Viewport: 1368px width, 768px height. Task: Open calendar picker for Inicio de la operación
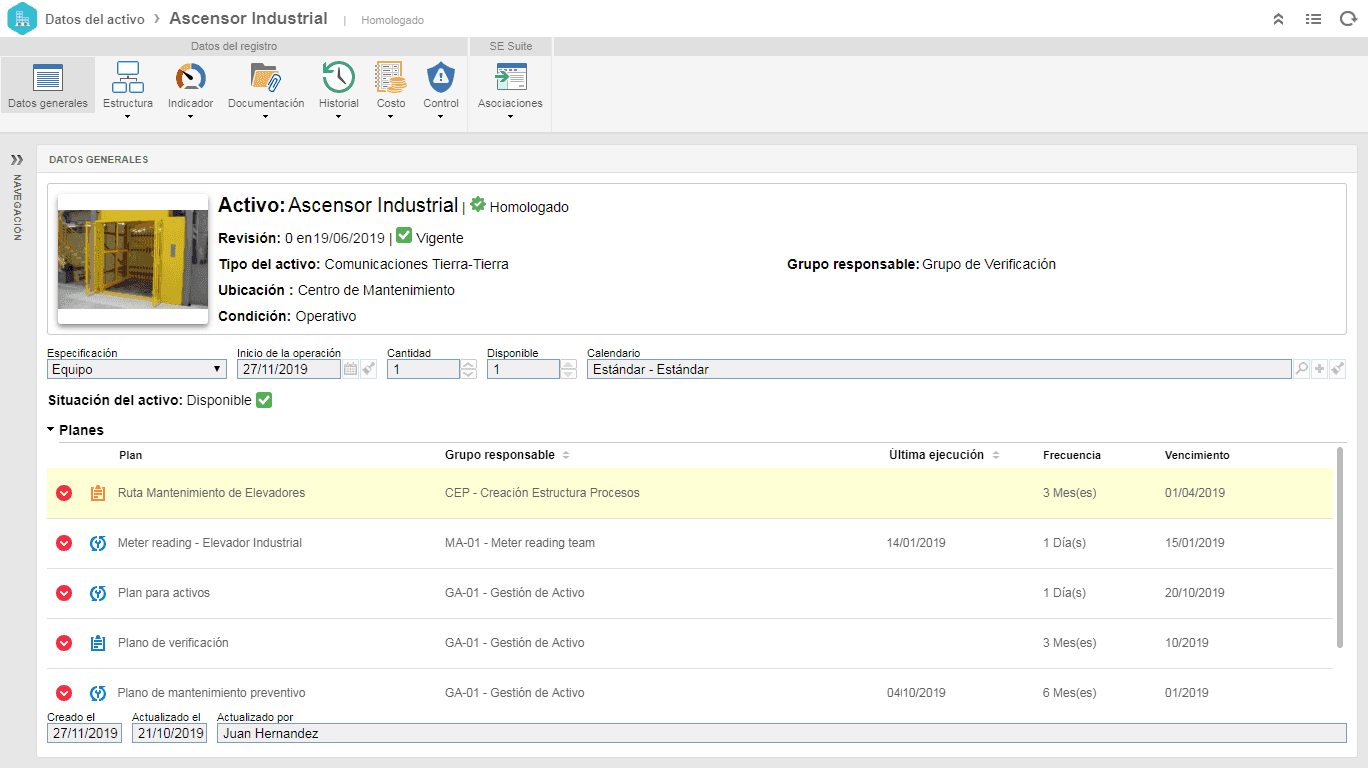click(x=350, y=369)
